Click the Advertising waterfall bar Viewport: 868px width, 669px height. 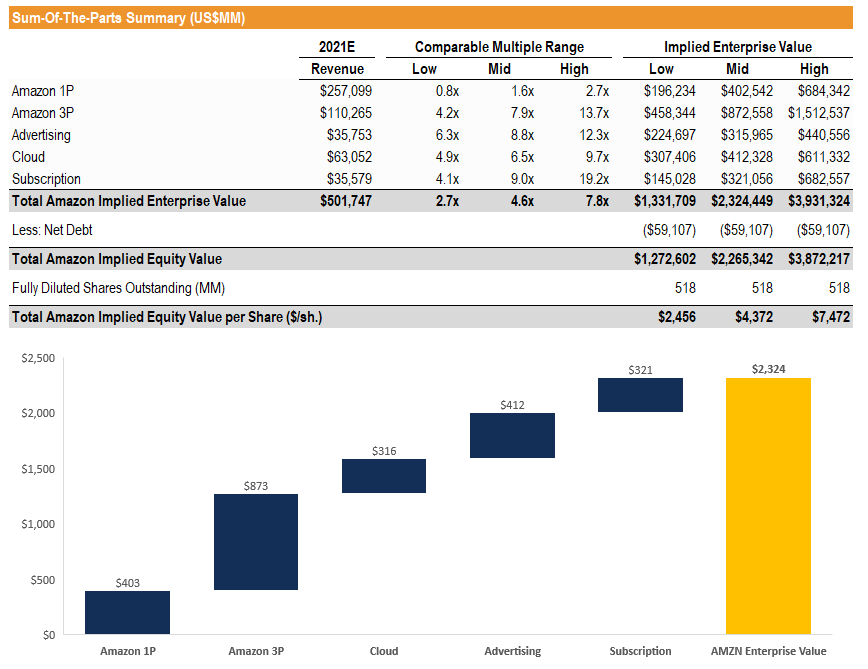coord(513,435)
